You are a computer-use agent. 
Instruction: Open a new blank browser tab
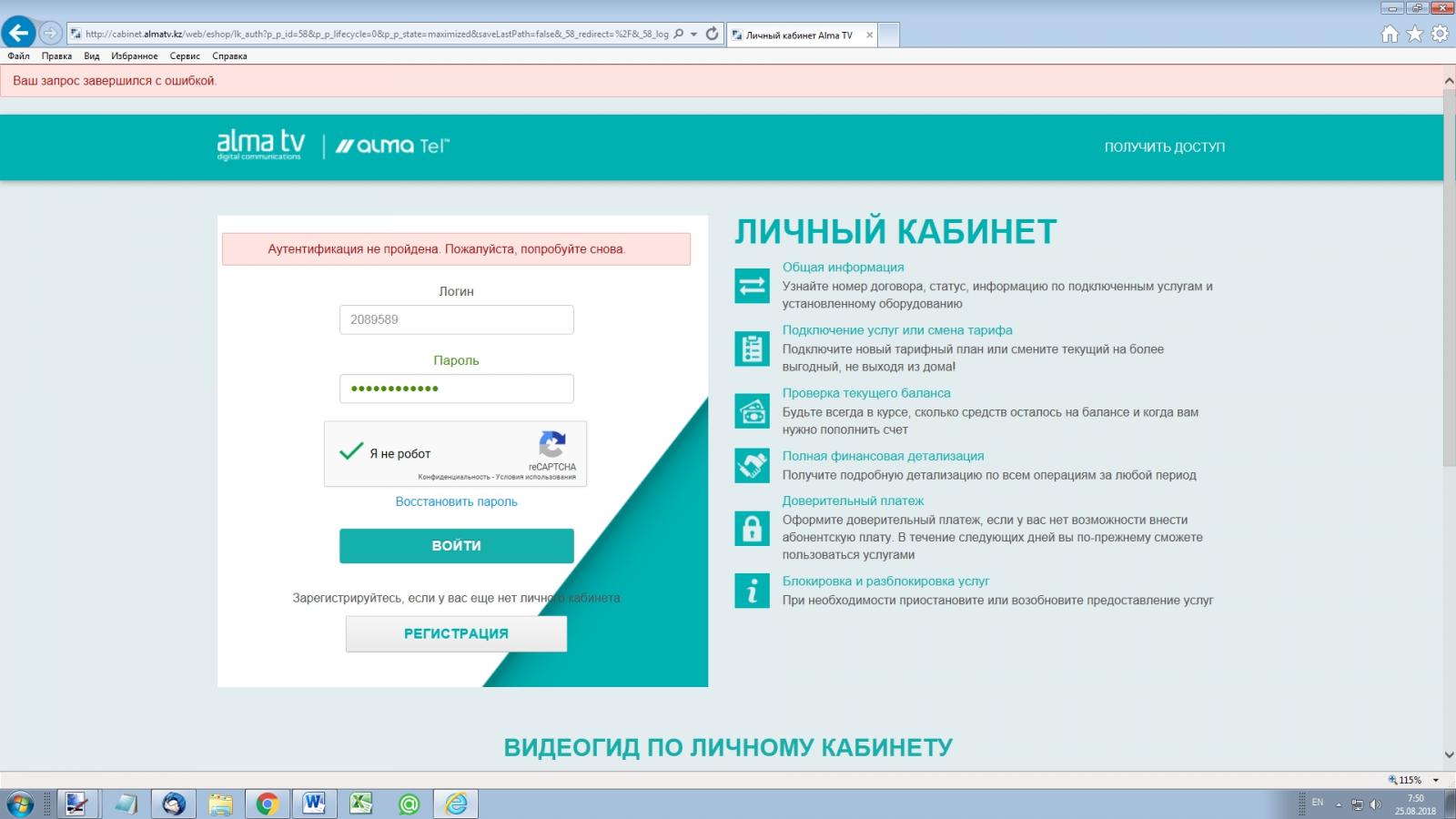click(889, 35)
